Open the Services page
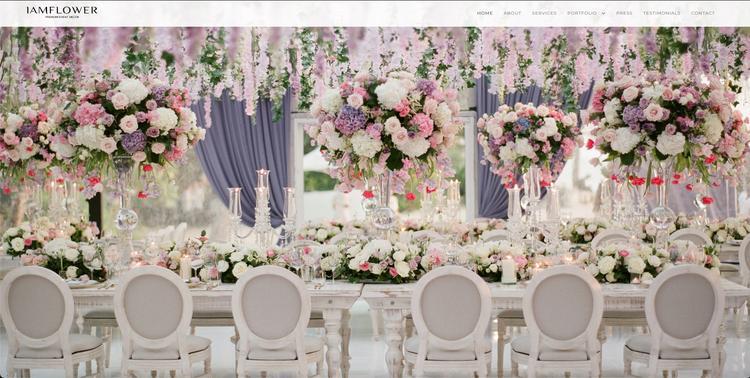Image resolution: width=750 pixels, height=378 pixels. pyautogui.click(x=544, y=13)
